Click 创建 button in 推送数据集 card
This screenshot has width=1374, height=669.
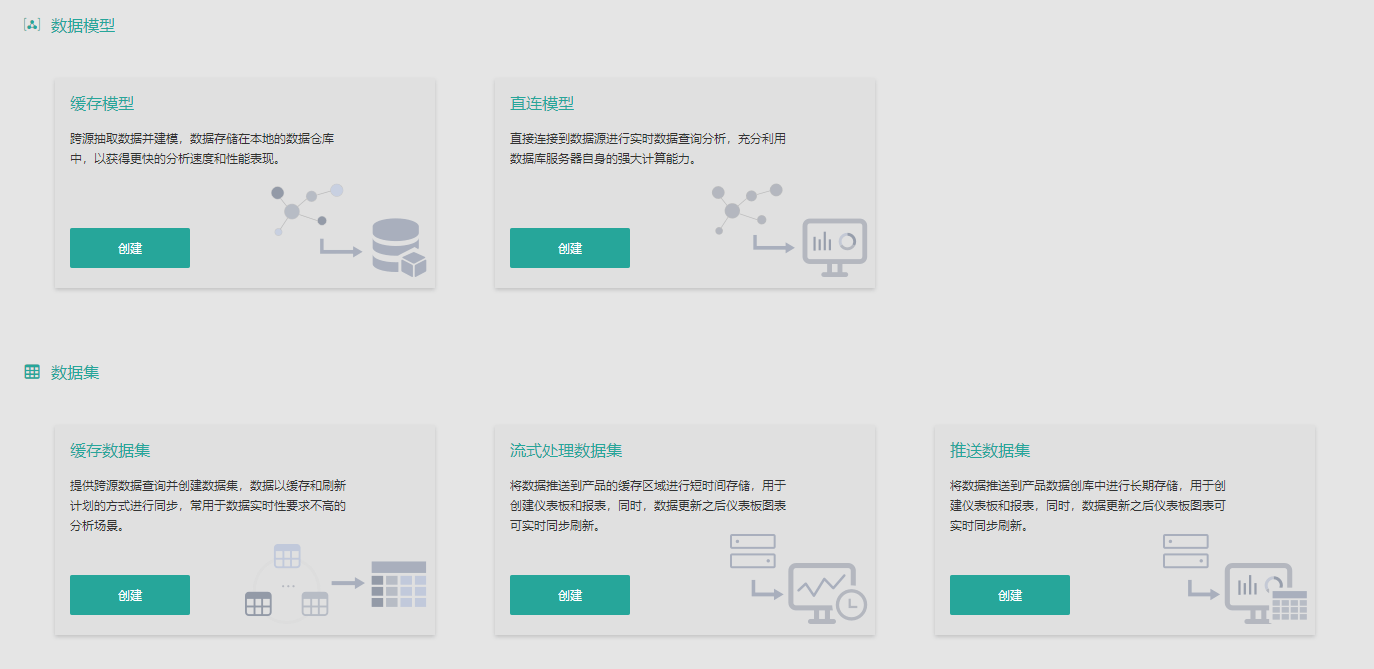(1010, 595)
